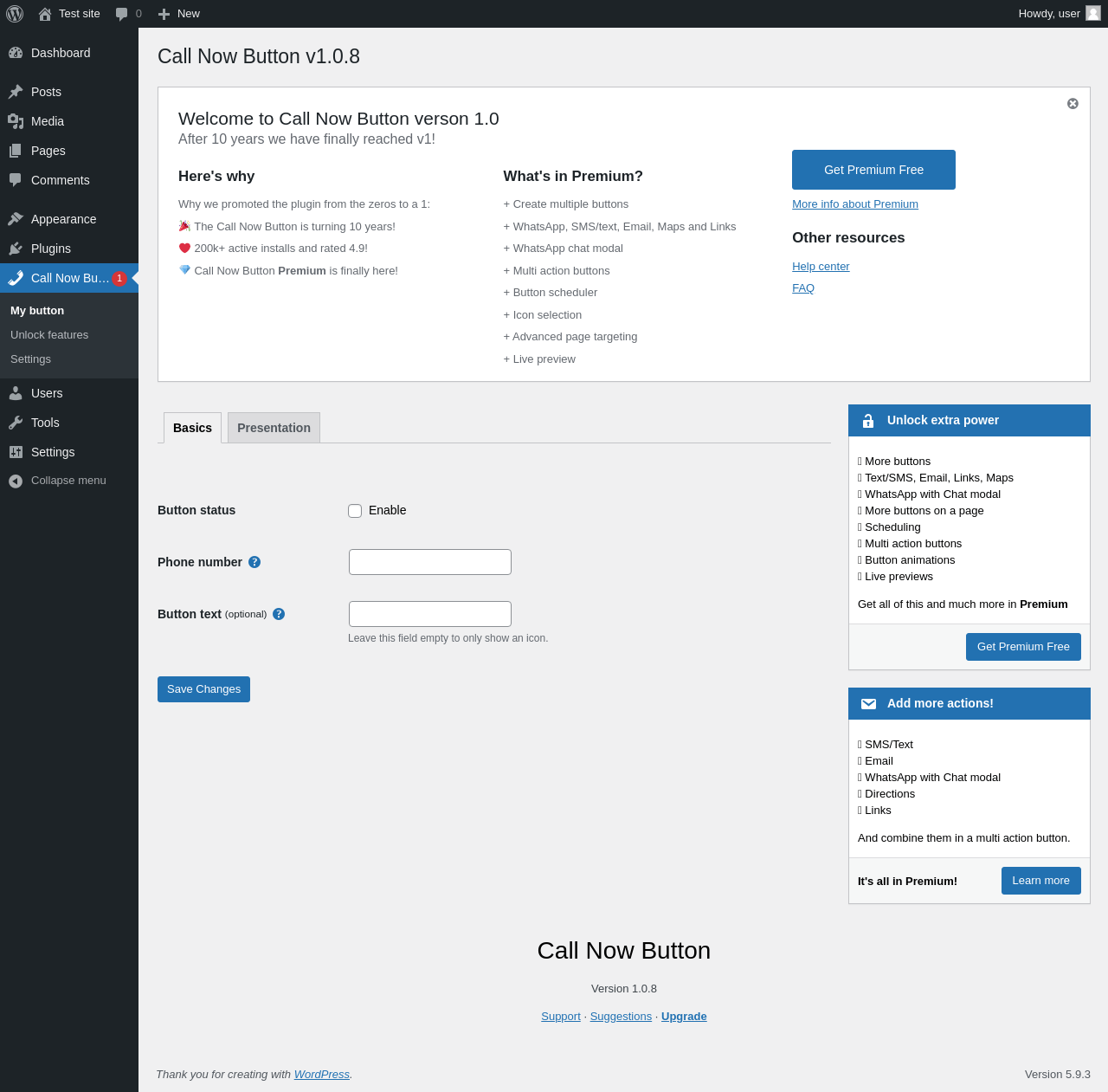This screenshot has height=1092, width=1108.
Task: Switch to the Basics tab
Action: [192, 428]
